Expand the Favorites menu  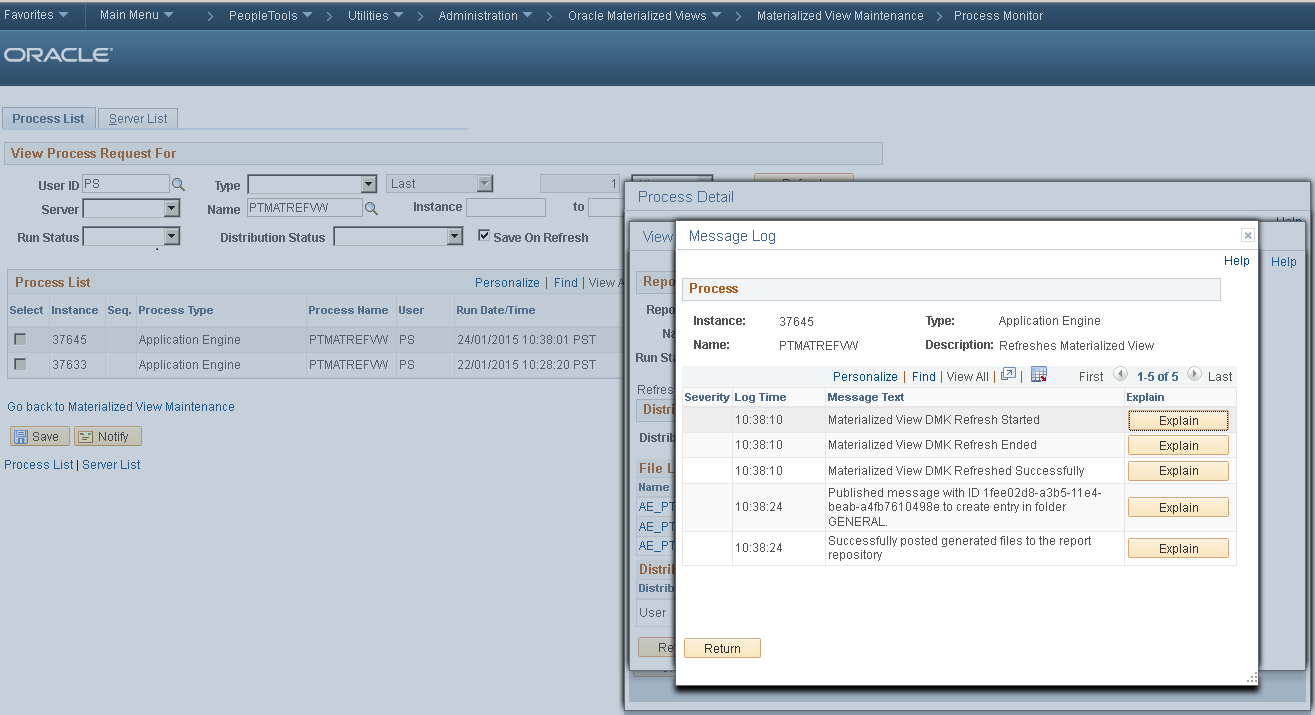37,15
